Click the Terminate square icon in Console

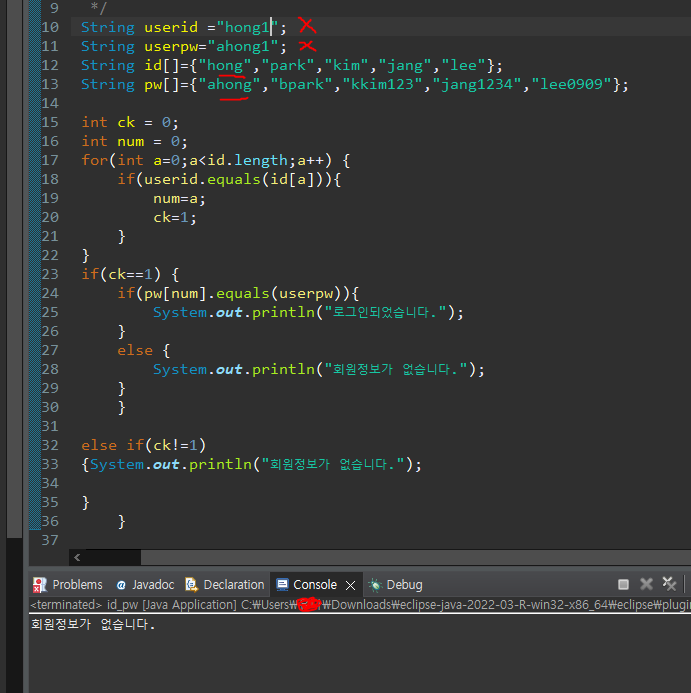click(x=623, y=585)
